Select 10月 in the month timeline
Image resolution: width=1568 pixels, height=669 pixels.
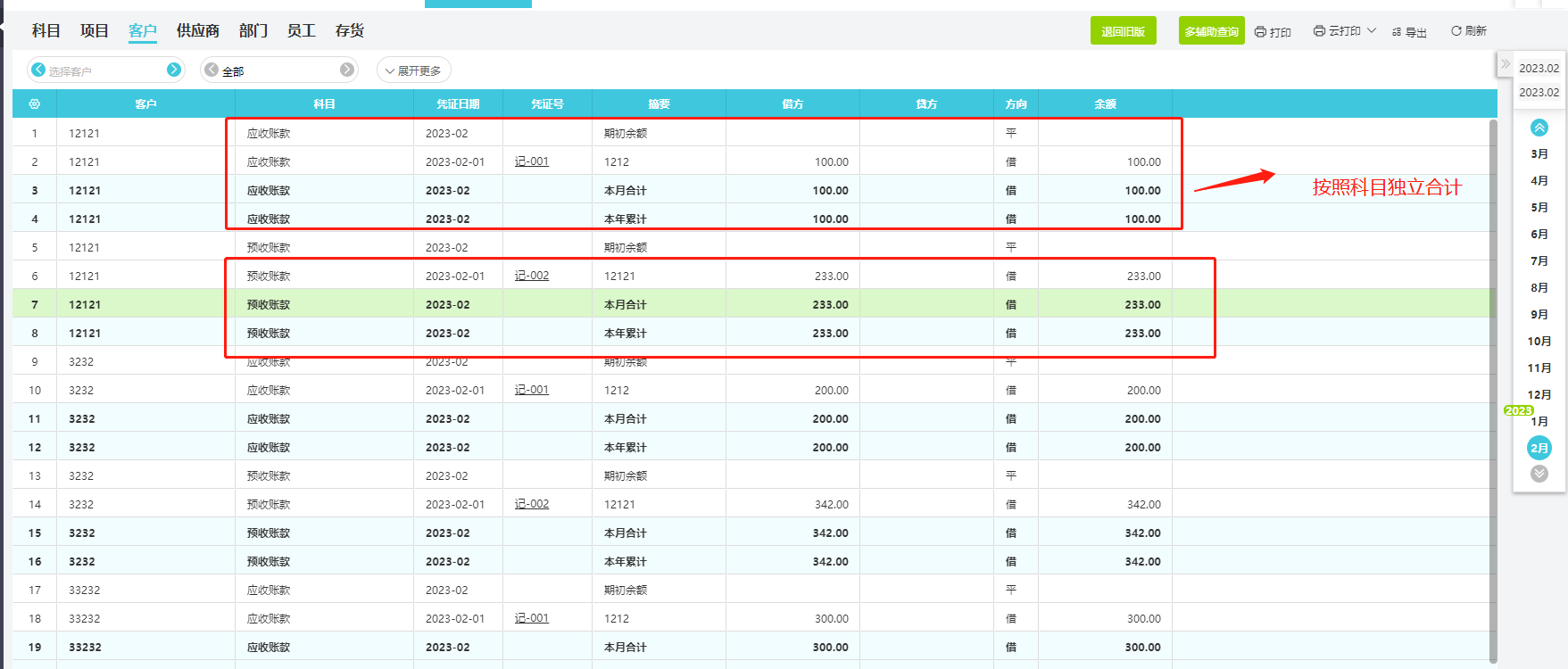(x=1539, y=342)
